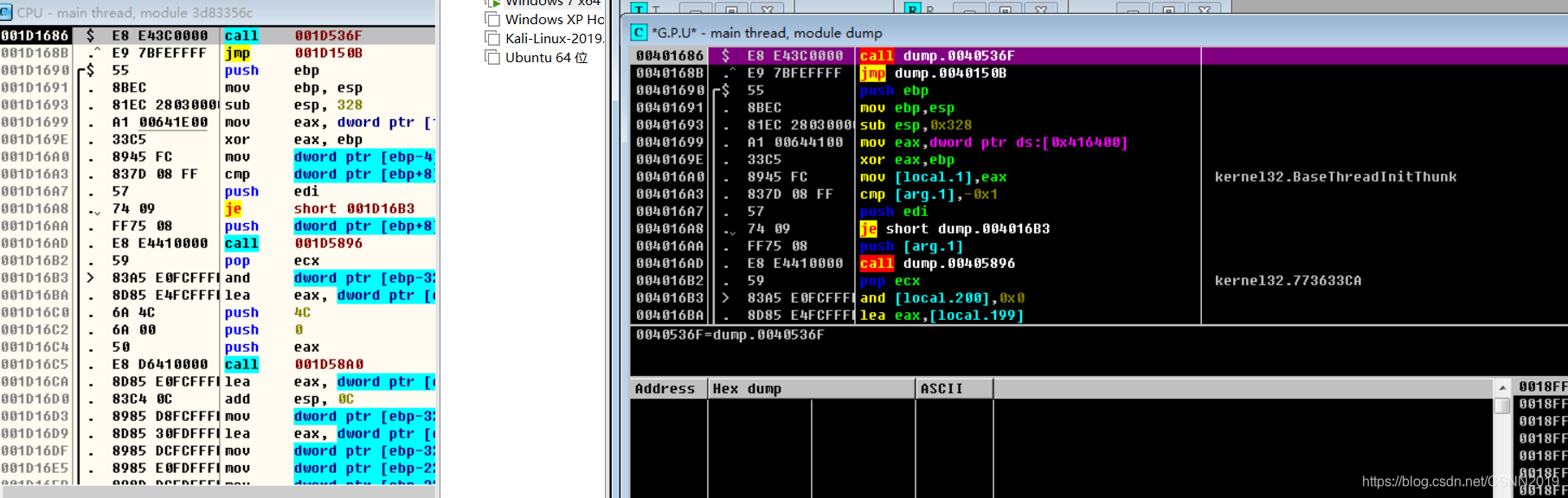This screenshot has height=498, width=1568.
Task: Select the Ubuntu 64 位 entry in VM list
Action: tap(546, 58)
